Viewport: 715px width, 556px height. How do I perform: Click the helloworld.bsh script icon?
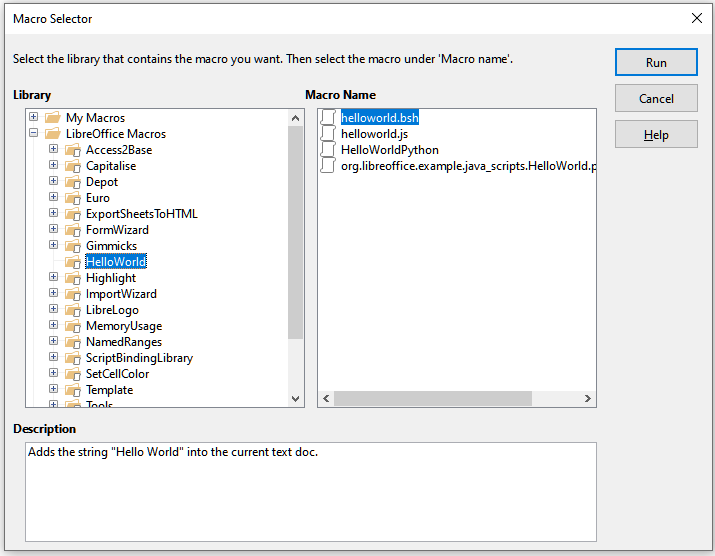tap(328, 117)
